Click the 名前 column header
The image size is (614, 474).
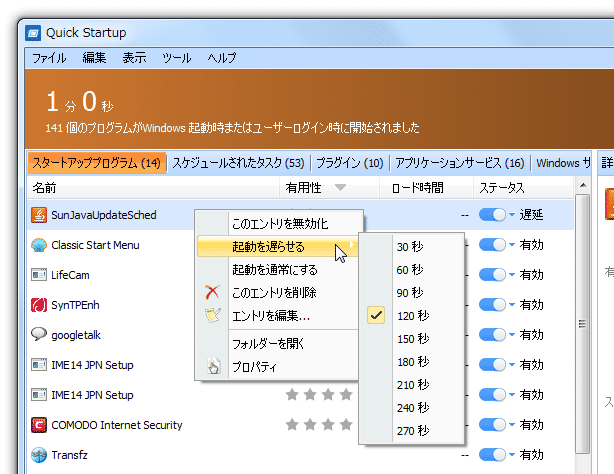tap(153, 188)
